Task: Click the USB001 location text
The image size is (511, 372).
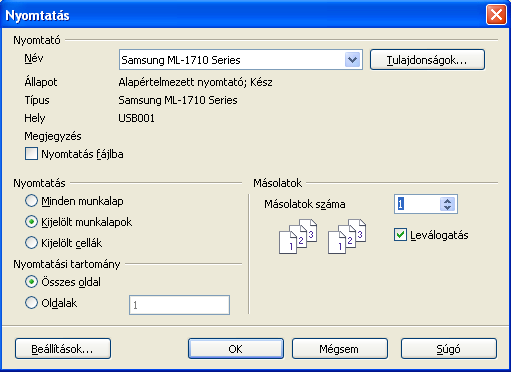Action: click(137, 118)
